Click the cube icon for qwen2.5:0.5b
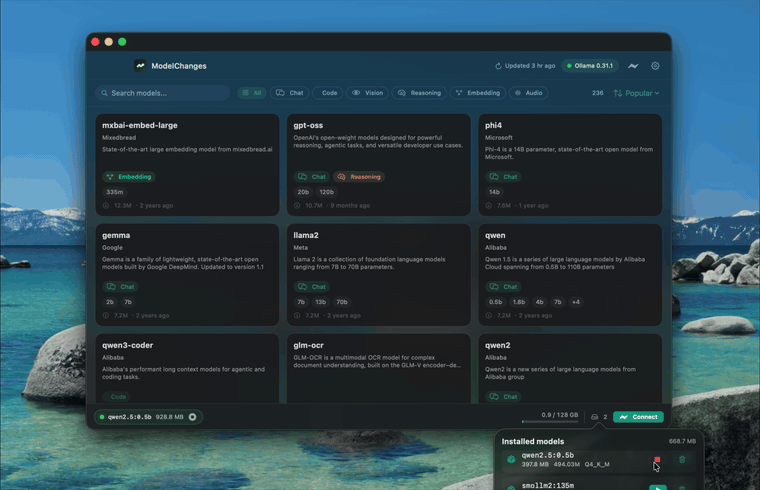 (x=511, y=459)
